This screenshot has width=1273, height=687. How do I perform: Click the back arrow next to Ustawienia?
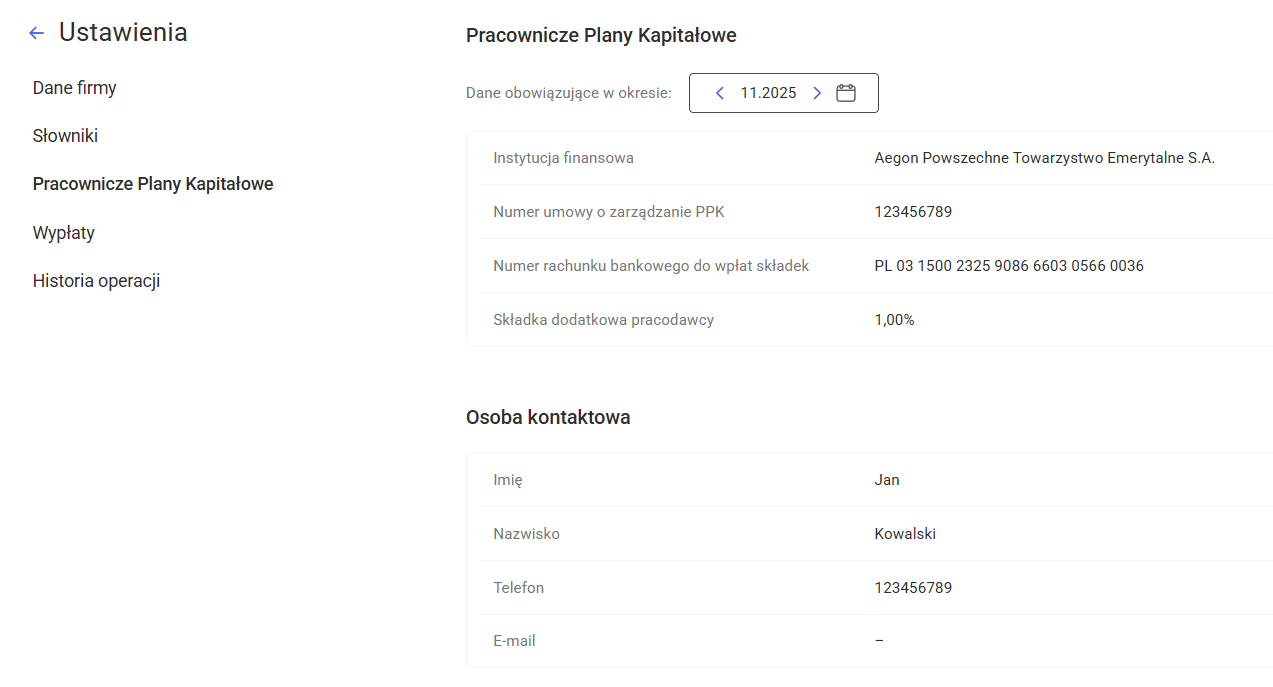coord(37,33)
